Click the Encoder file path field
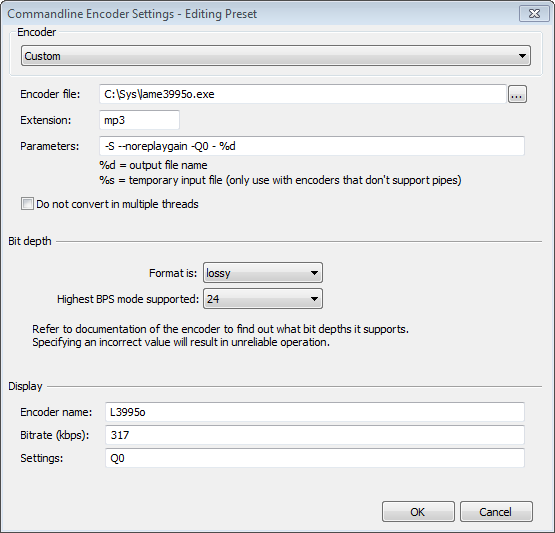Viewport: 555px width, 533px height. pyautogui.click(x=303, y=94)
